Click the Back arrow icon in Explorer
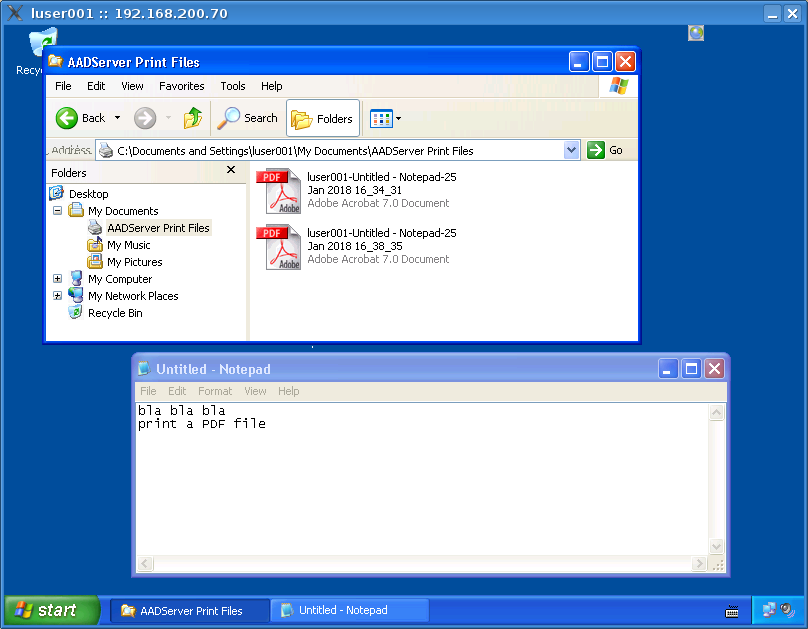808x629 pixels. point(67,118)
